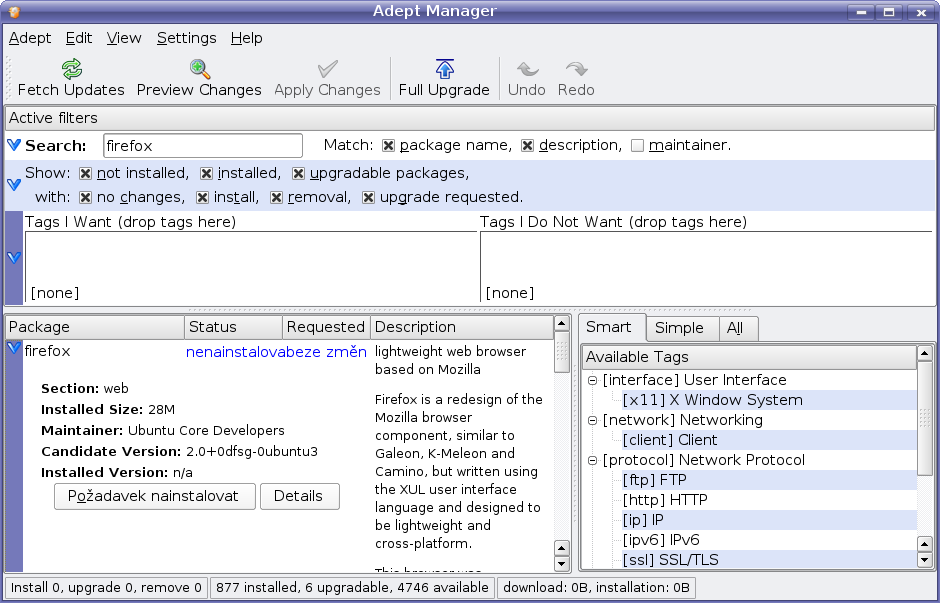This screenshot has height=603, width=940.
Task: Click the firefox search input field
Action: [203, 146]
